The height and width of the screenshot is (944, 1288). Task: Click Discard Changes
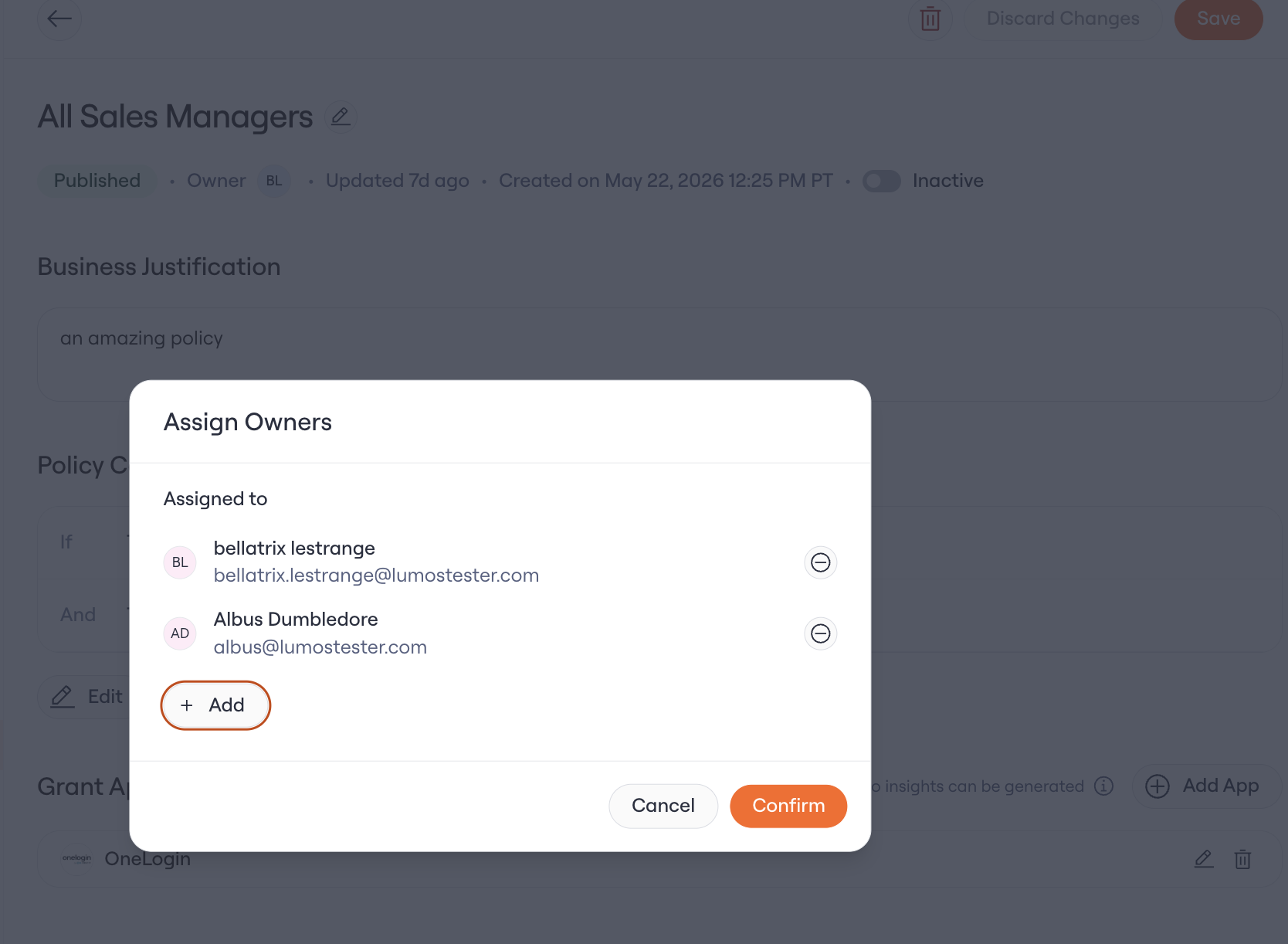(1063, 19)
